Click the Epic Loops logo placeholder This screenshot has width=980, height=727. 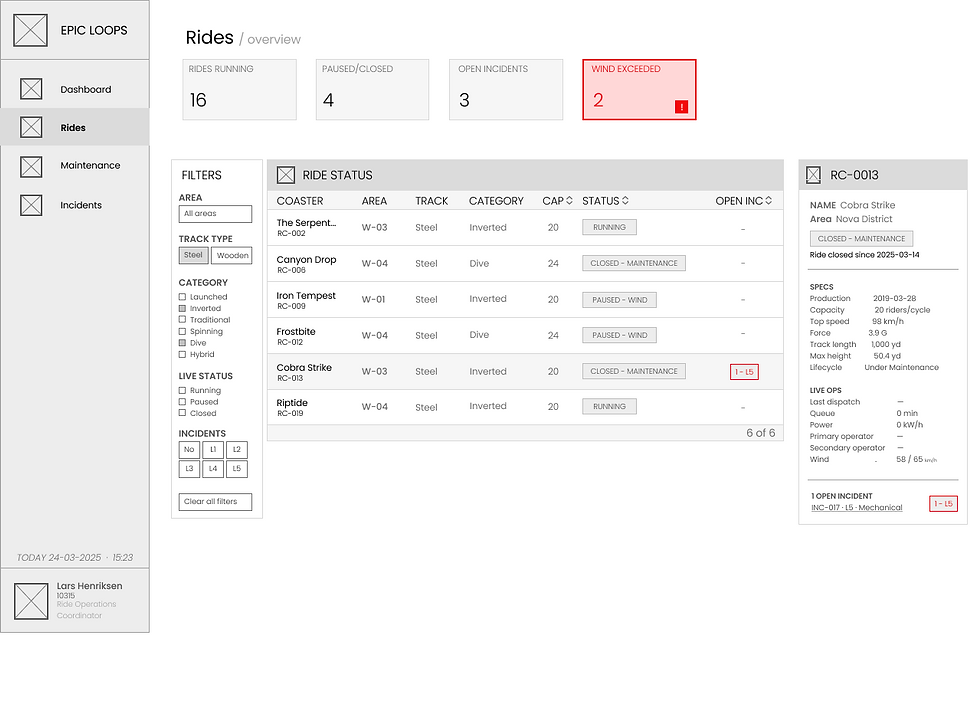click(31, 30)
